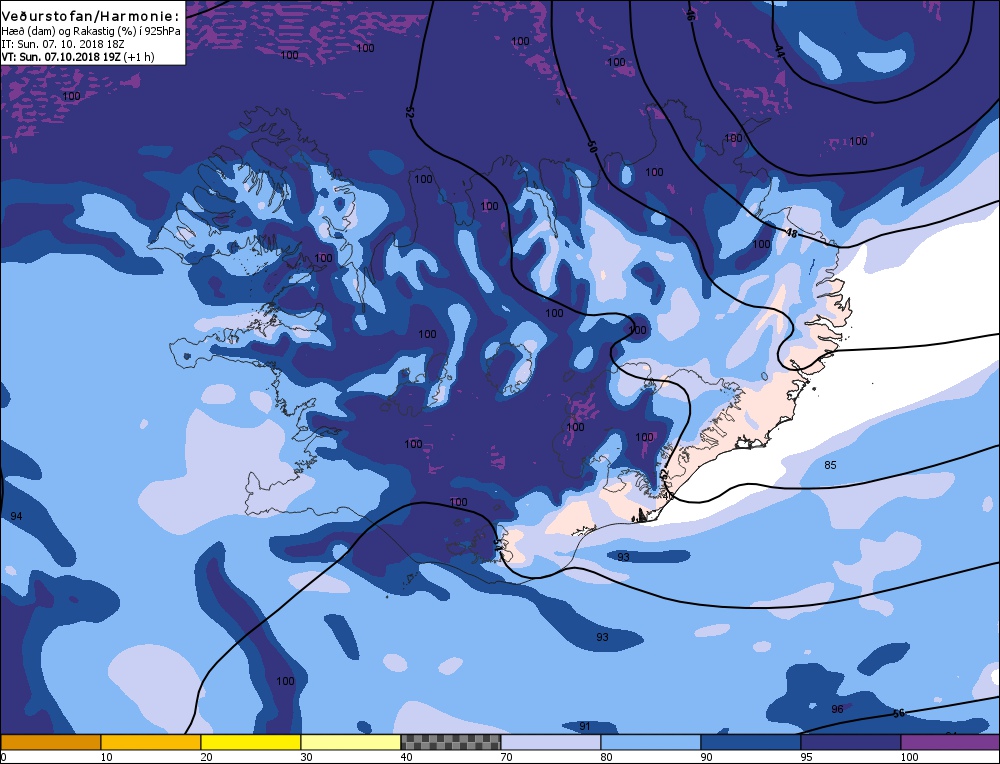Click the medium blue 90–95 legend swatch
Viewport: 1000px width, 764px height.
751,742
